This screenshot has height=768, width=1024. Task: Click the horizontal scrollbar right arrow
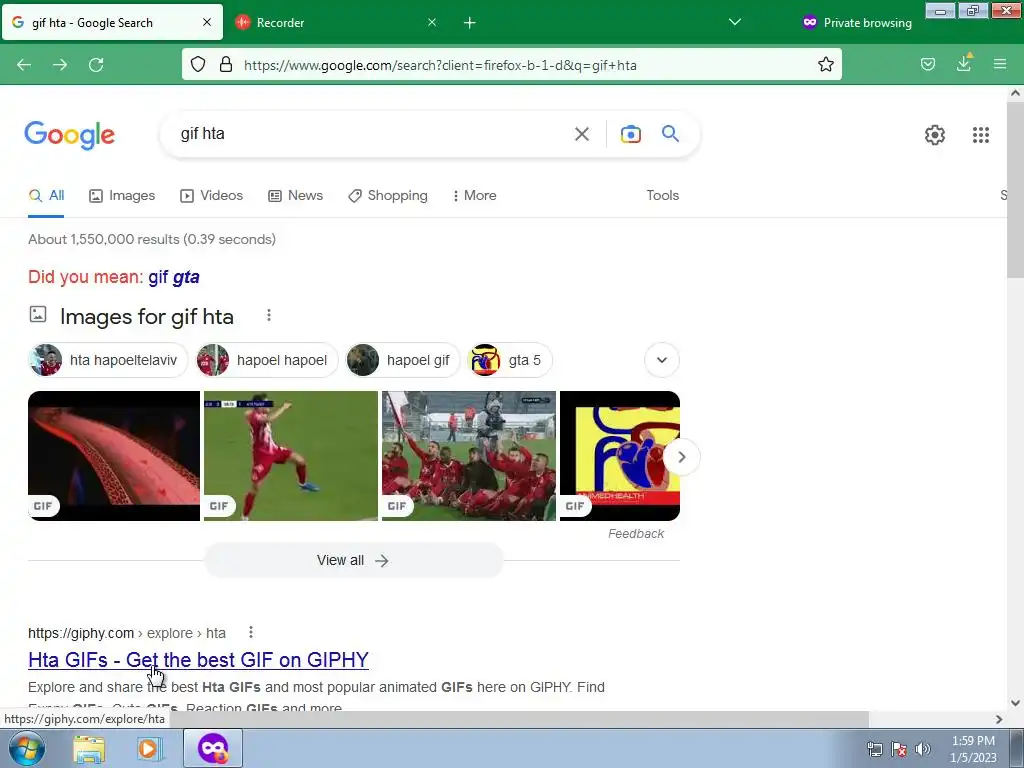[x=999, y=719]
